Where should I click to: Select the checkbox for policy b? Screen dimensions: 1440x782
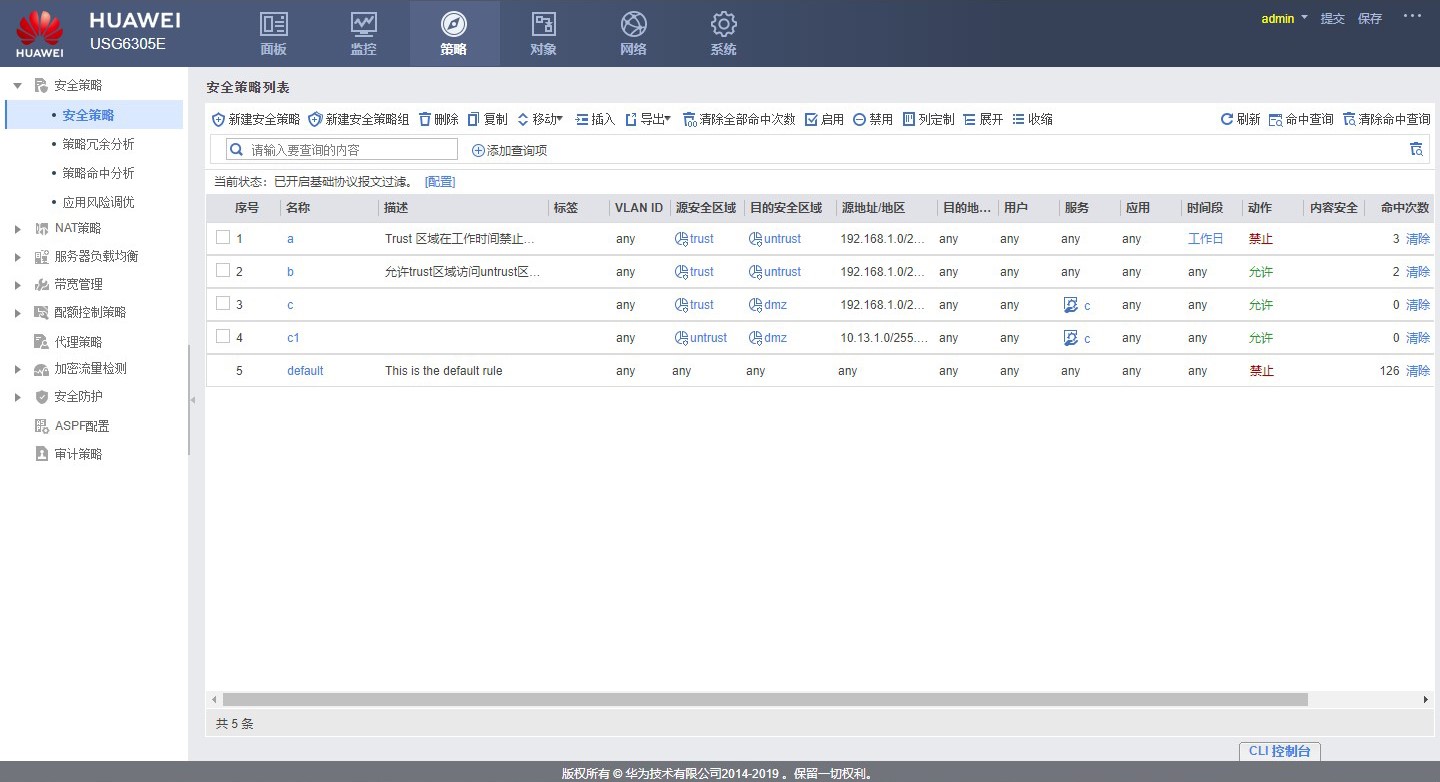223,271
